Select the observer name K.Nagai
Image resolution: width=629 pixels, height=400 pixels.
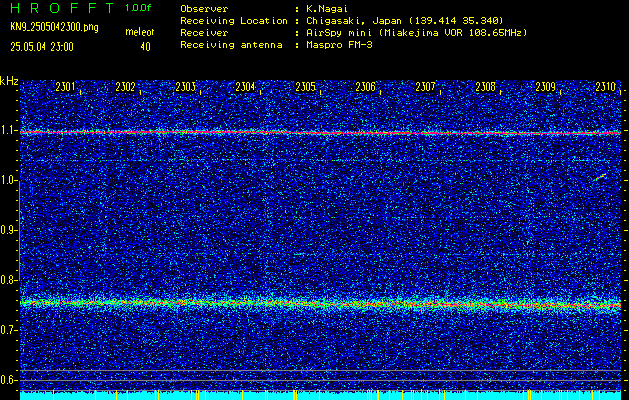click(325, 8)
